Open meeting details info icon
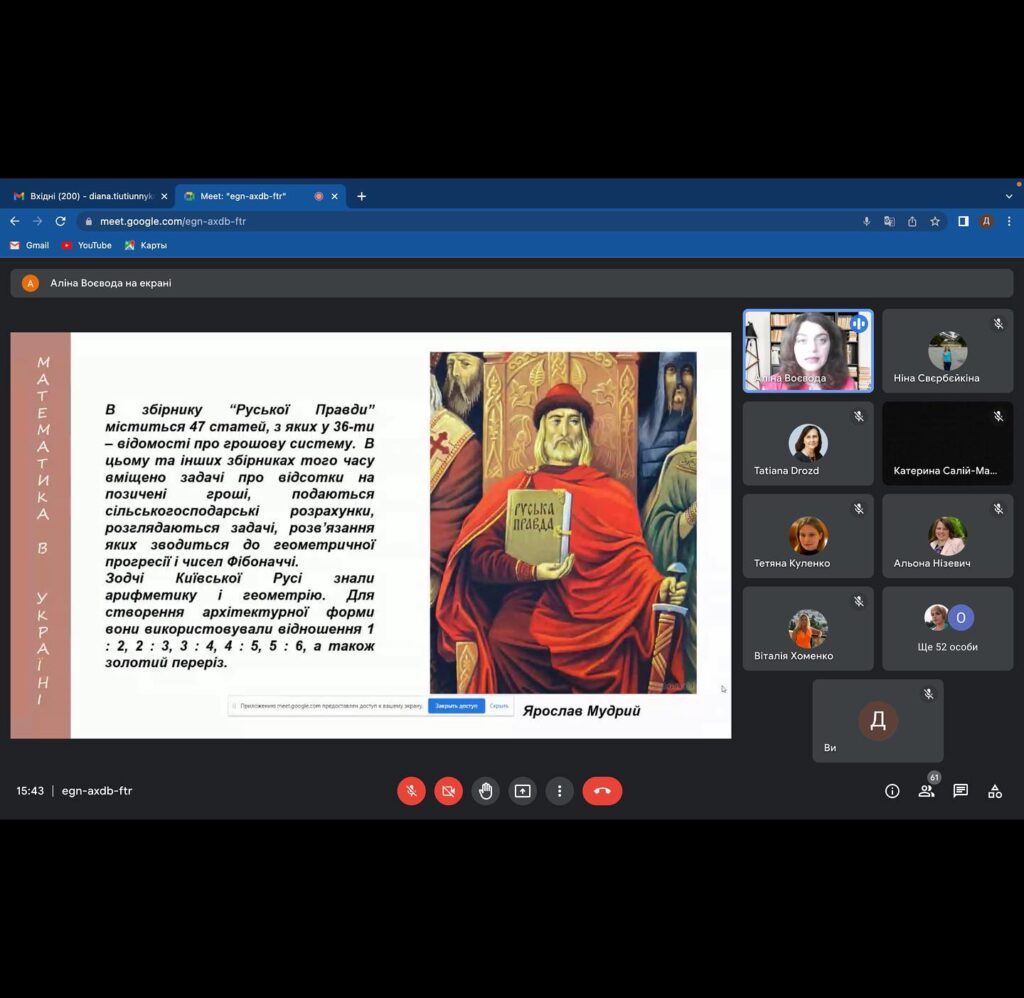Screen dimensions: 1024x998 892,792
